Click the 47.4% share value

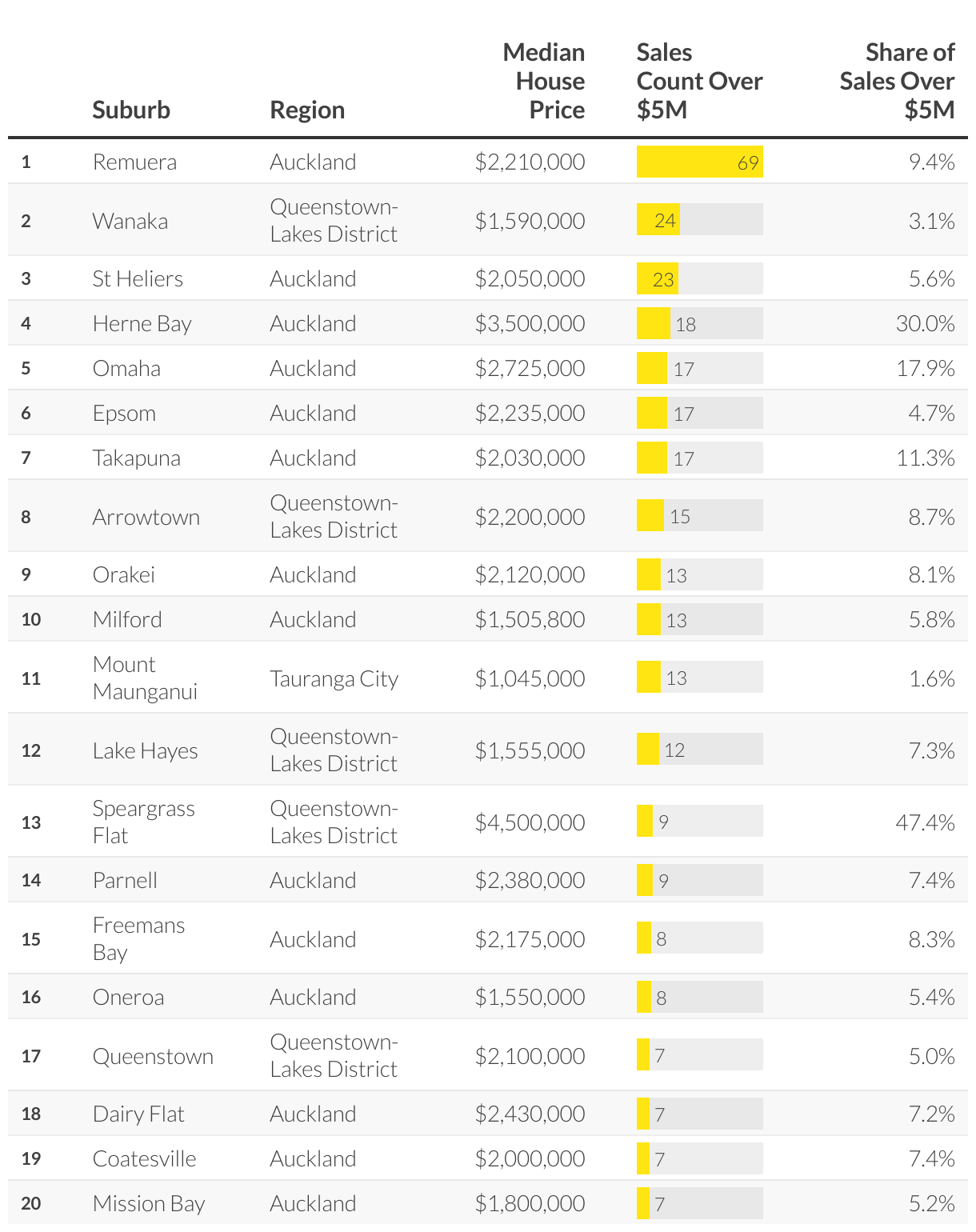point(925,822)
